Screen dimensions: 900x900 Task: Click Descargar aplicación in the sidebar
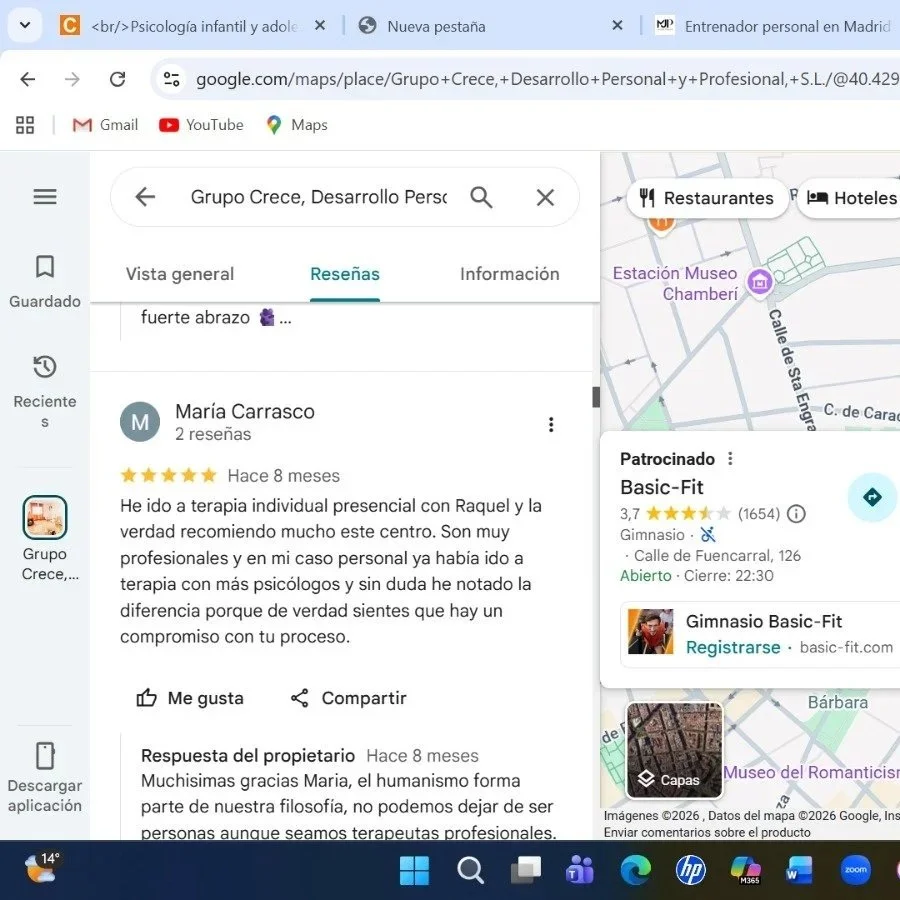pyautogui.click(x=45, y=777)
